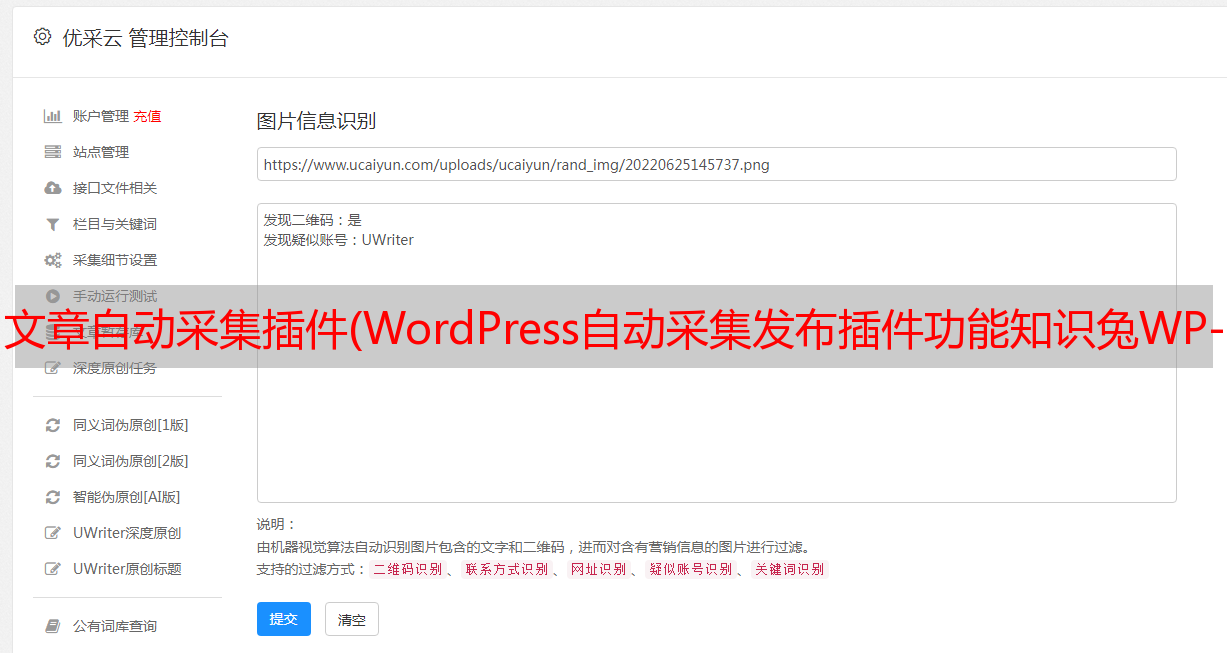Click the gear icon beside 优采云 管理控制台
This screenshot has width=1227, height=653.
click(42, 37)
